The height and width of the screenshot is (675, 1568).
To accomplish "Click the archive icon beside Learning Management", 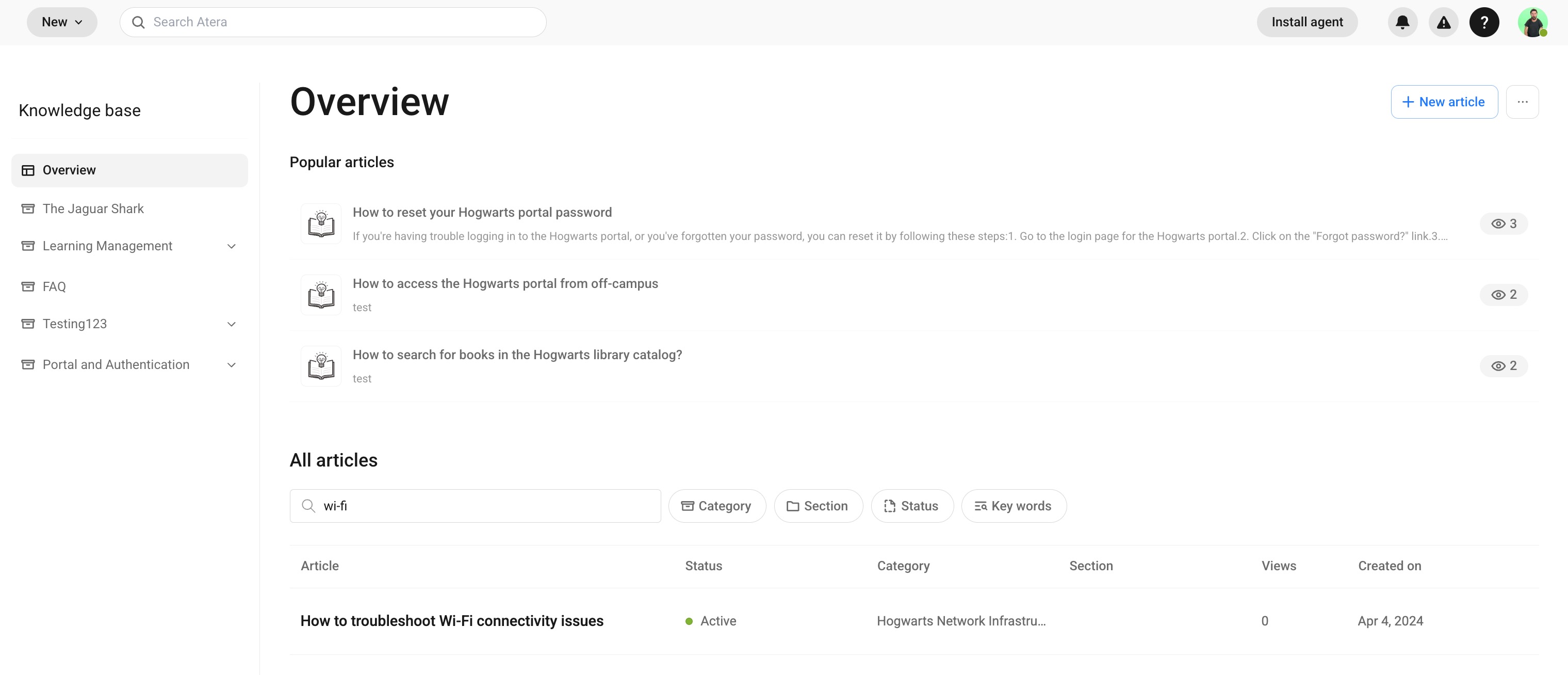I will coord(28,246).
